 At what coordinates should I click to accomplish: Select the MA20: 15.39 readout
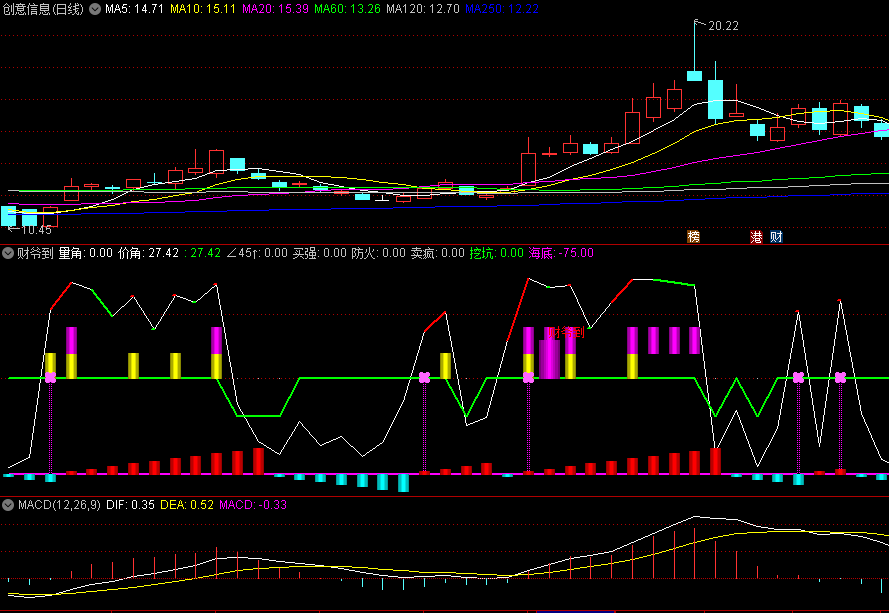click(275, 9)
